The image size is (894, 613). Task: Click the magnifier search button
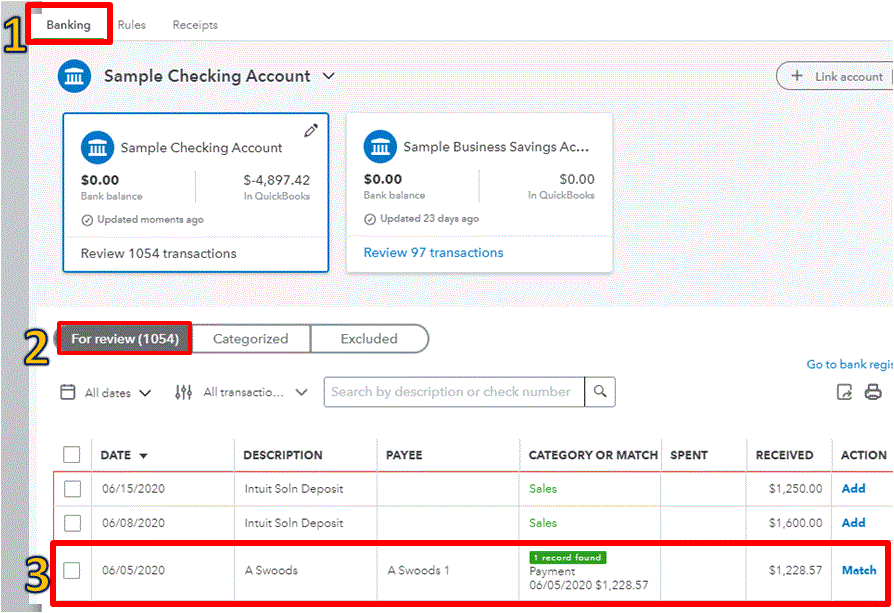pos(600,392)
